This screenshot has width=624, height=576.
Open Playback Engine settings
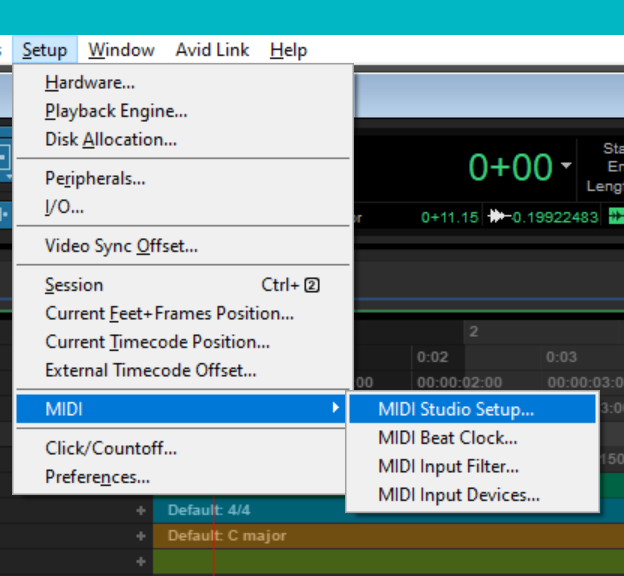tap(116, 111)
